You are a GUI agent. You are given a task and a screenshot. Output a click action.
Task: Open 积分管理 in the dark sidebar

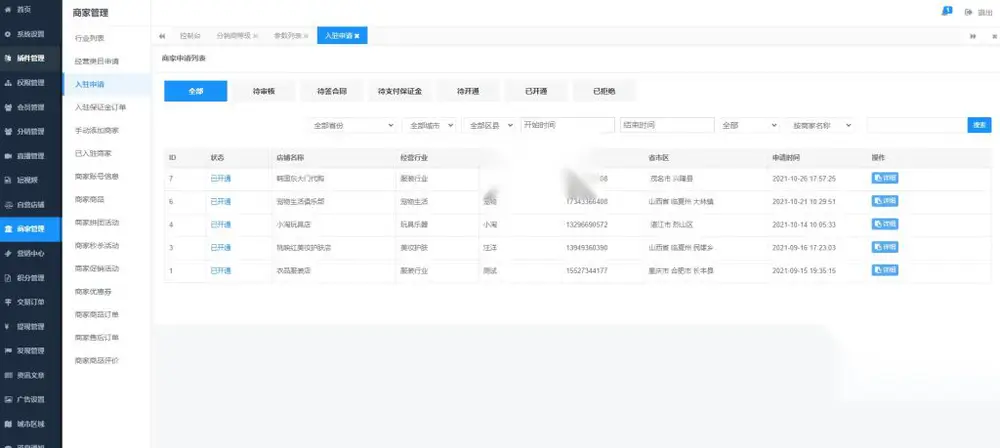click(x=31, y=278)
